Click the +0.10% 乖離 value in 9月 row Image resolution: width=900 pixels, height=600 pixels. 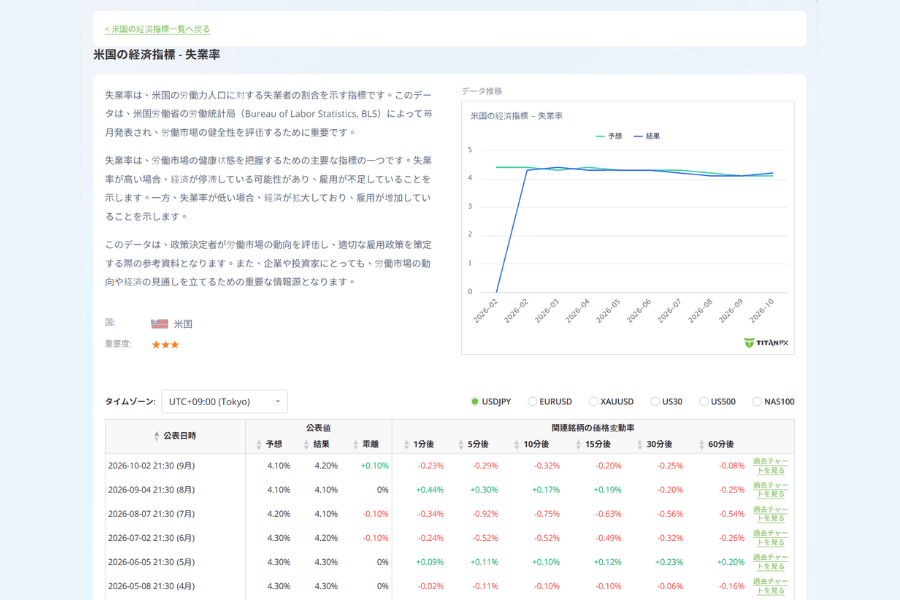coord(375,466)
